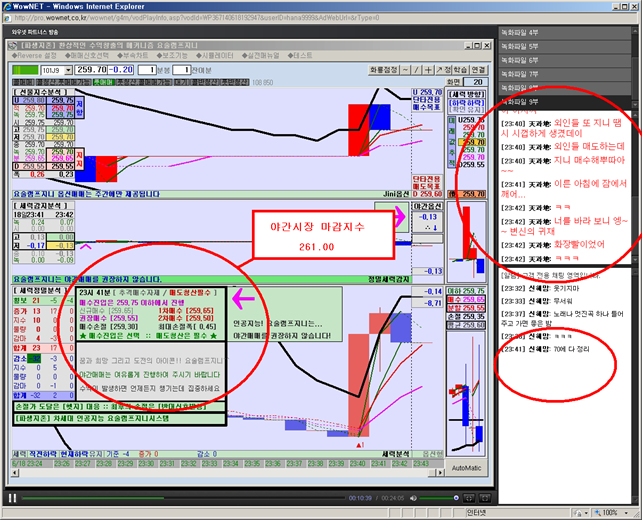
Task: Select the + crosshair tool
Action: click(x=428, y=70)
